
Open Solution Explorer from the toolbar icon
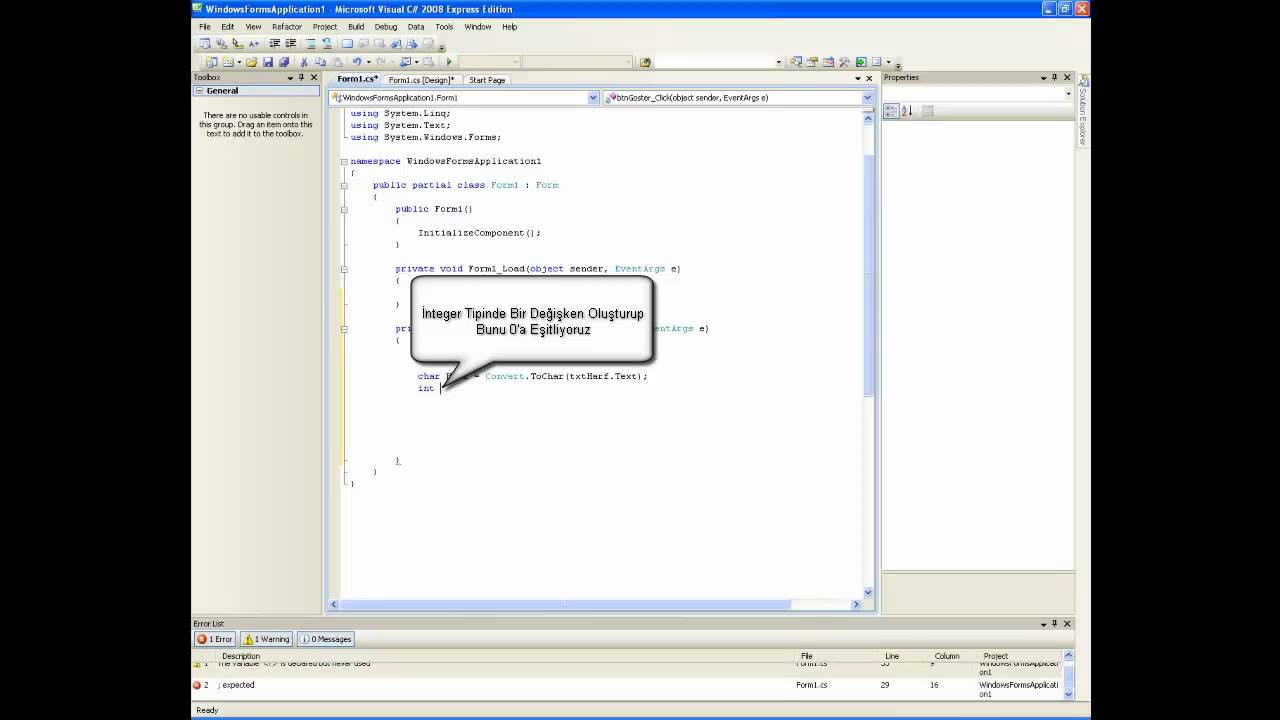coord(796,62)
